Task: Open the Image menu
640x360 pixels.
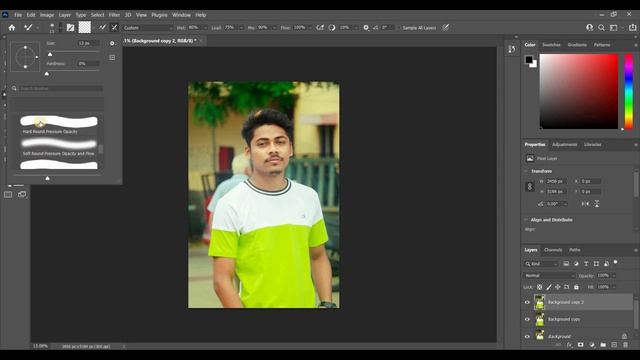Action: (47, 15)
